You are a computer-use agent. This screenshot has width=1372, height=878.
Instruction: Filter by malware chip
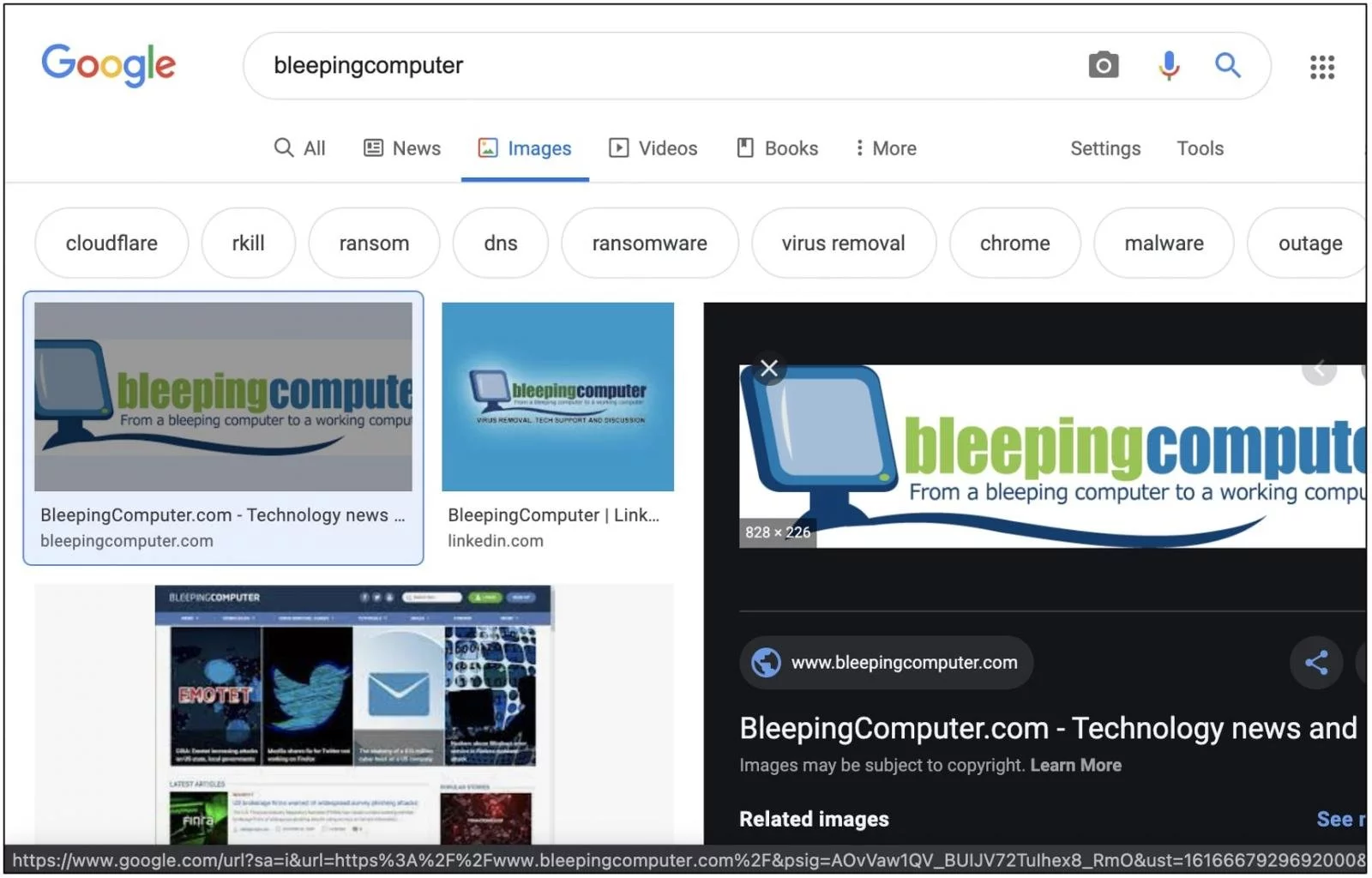click(x=1164, y=244)
